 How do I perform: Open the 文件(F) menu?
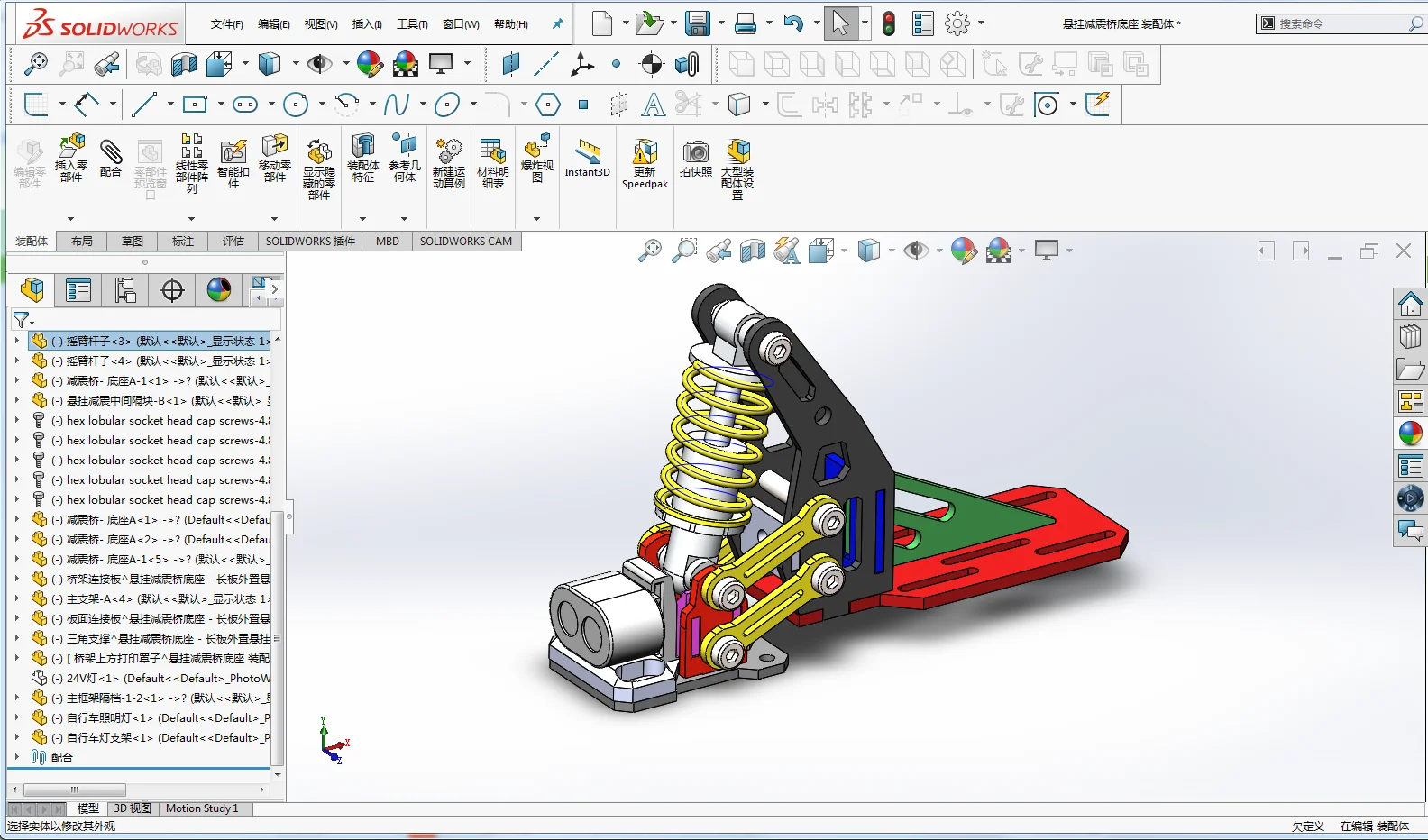227,24
